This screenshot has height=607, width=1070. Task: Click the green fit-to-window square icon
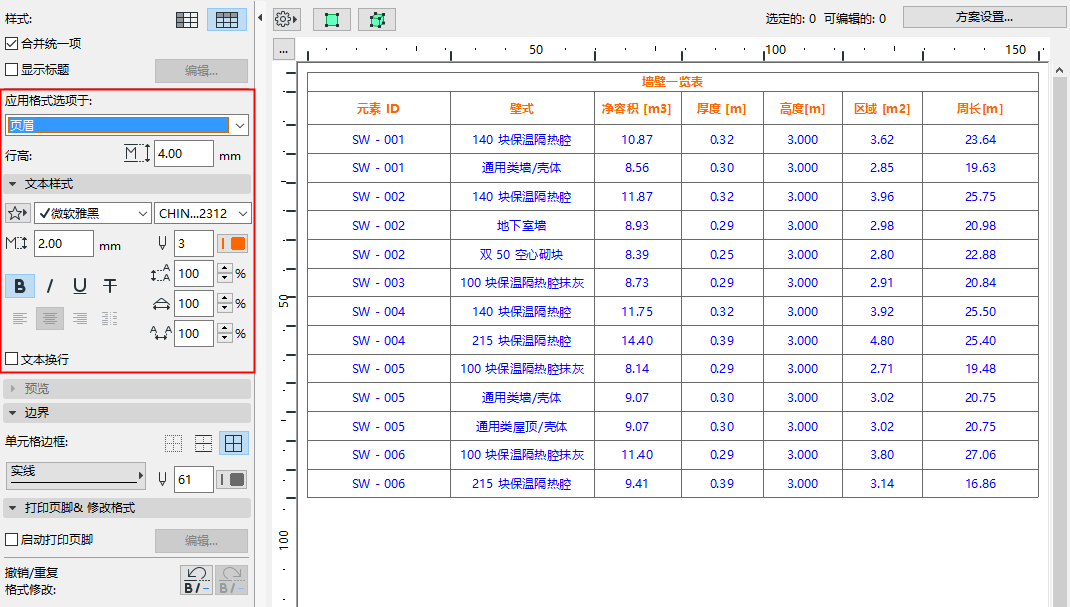pyautogui.click(x=332, y=20)
